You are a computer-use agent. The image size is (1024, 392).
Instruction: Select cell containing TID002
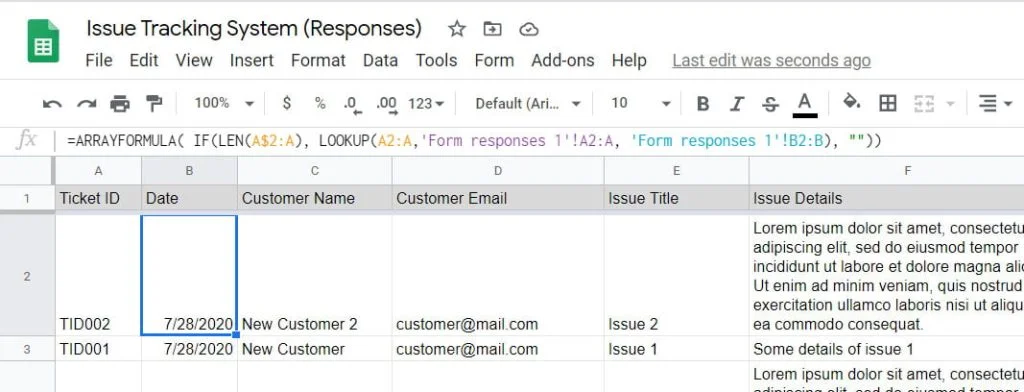[99, 276]
